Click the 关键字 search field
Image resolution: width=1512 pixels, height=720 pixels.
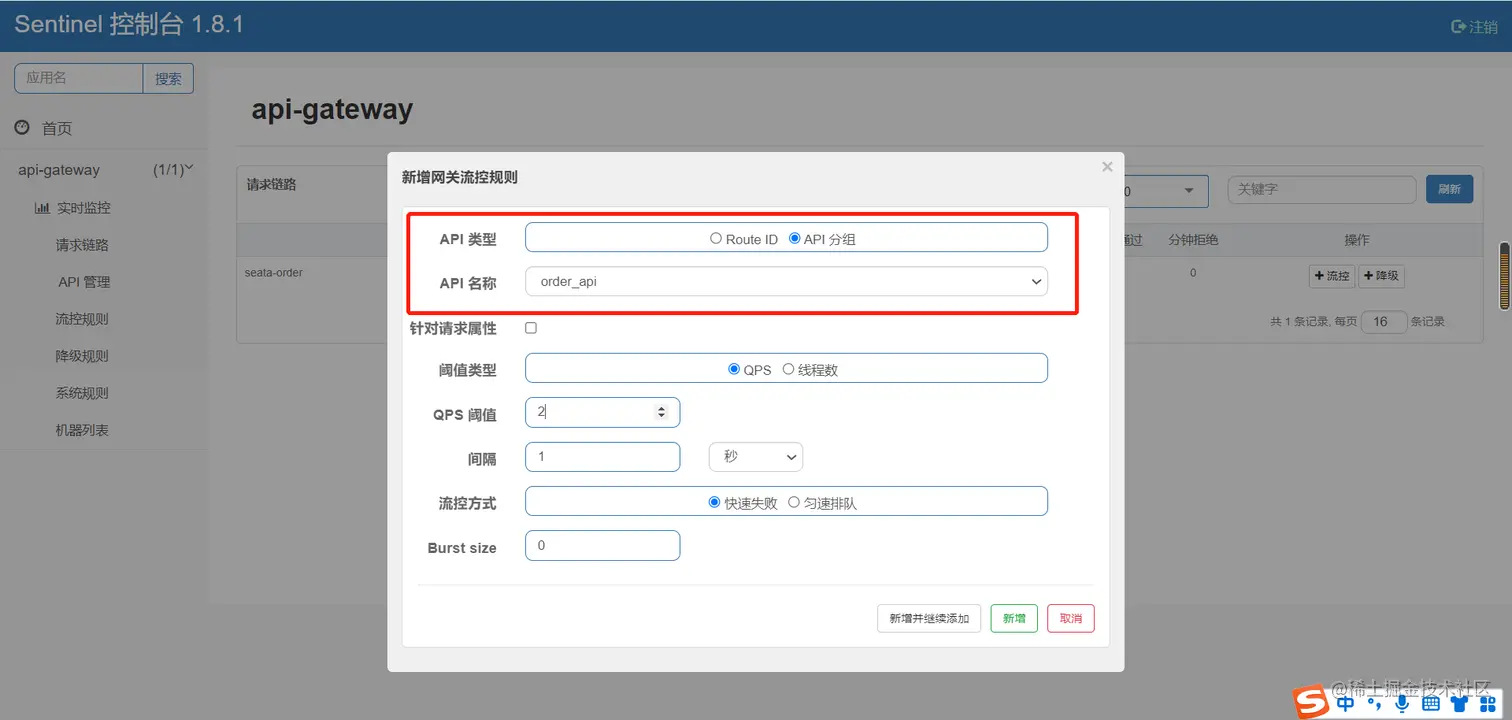tap(1321, 190)
